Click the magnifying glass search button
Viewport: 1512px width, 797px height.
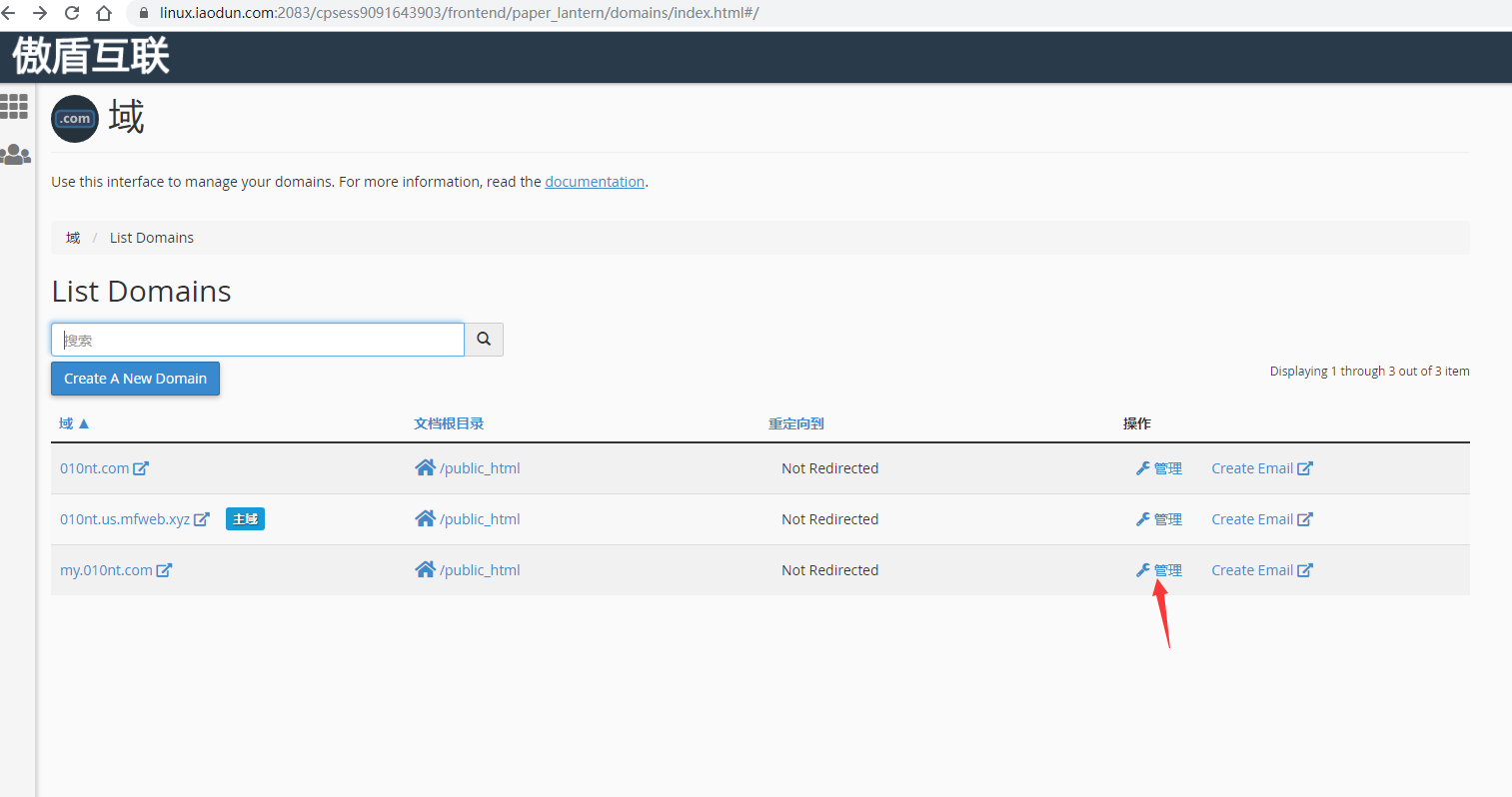484,340
